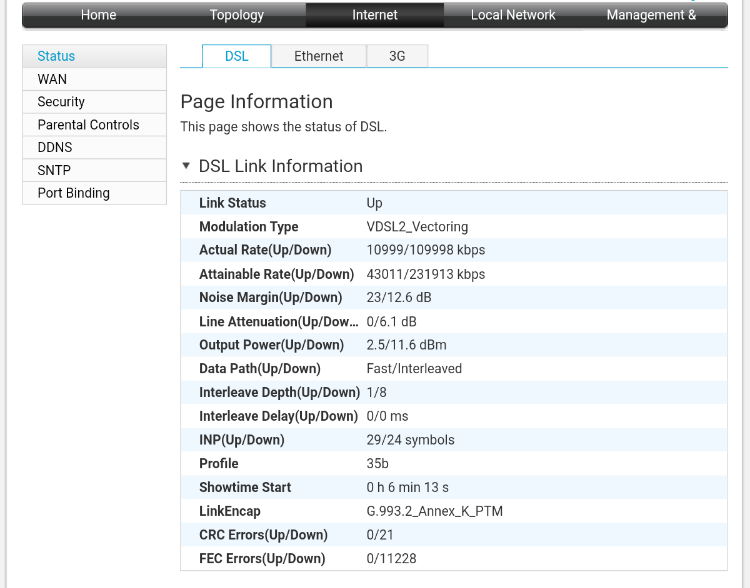Image resolution: width=750 pixels, height=588 pixels.
Task: Open the Topology navigation tab
Action: 237,15
